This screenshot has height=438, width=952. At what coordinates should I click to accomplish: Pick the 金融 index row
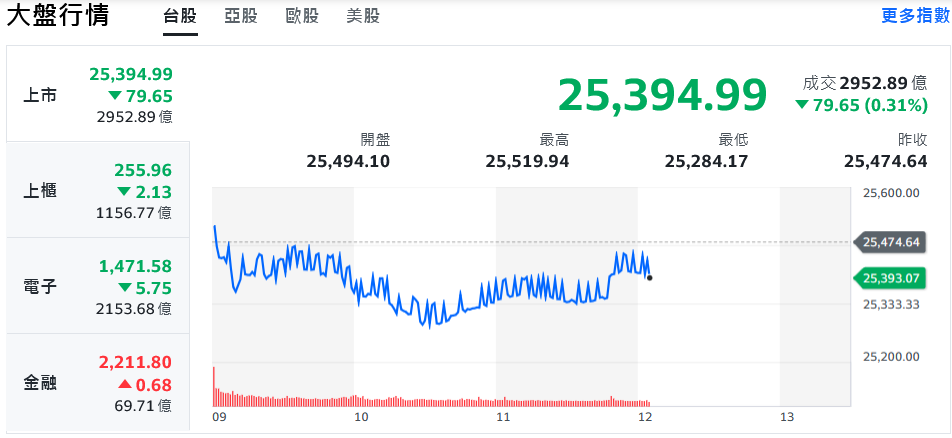tap(98, 383)
